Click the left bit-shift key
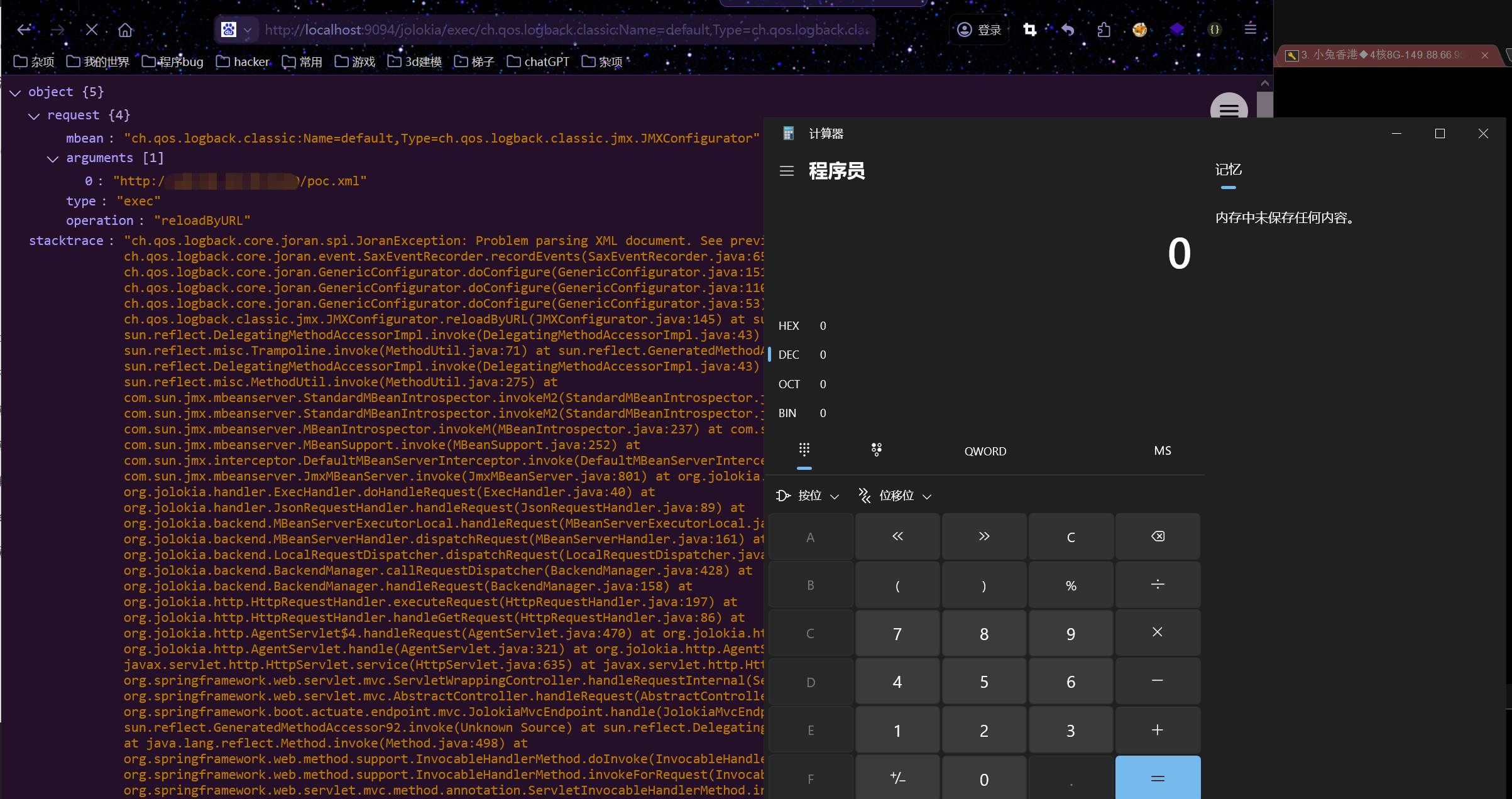 point(897,536)
